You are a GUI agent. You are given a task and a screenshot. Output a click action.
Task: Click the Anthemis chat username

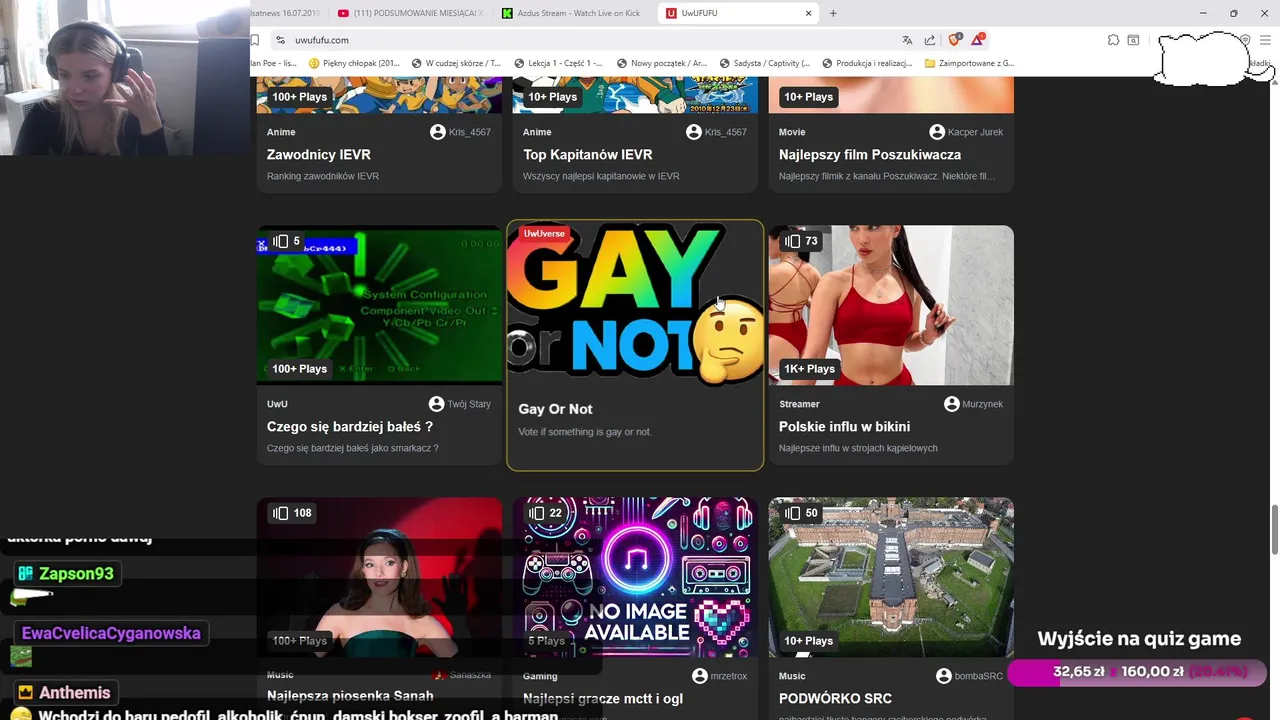coord(75,693)
